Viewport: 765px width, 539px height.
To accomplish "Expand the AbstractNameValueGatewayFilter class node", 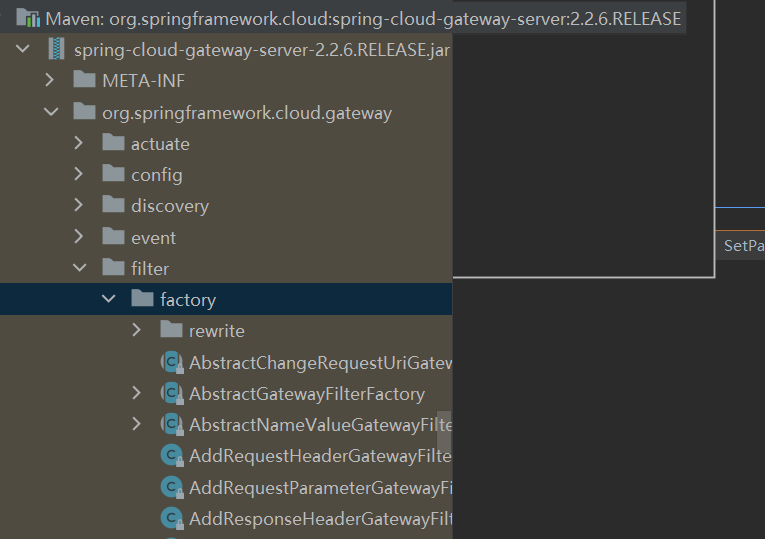I will click(x=137, y=424).
